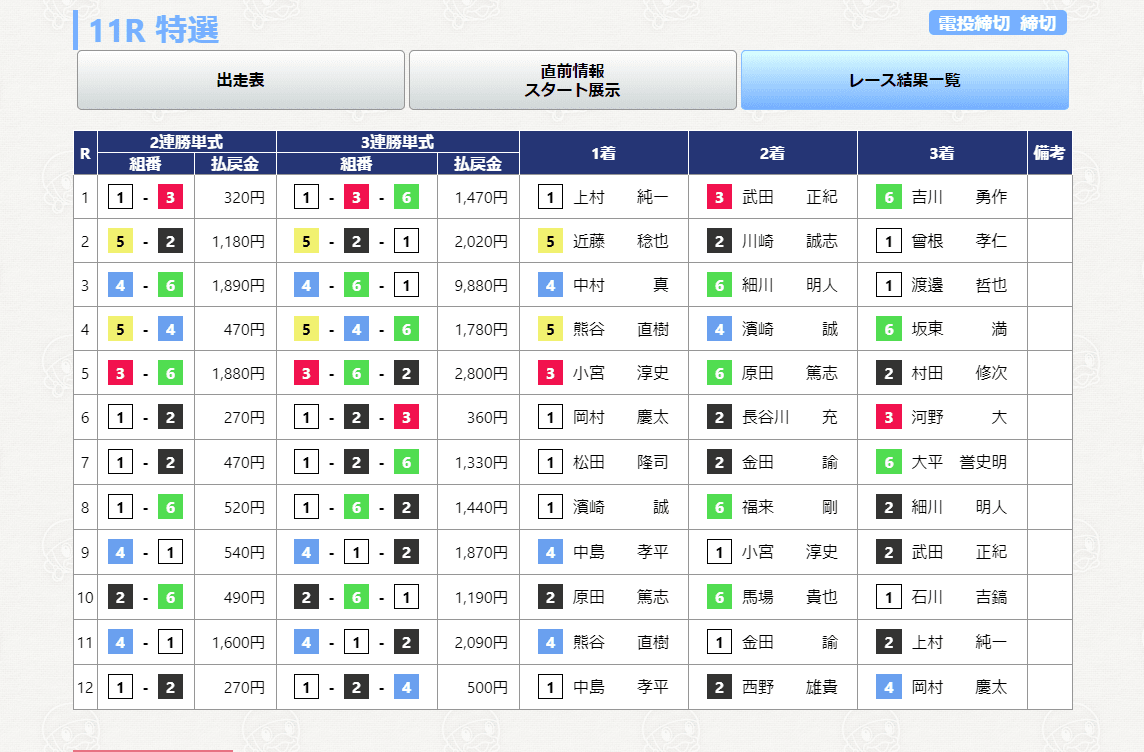This screenshot has height=752, width=1144.
Task: Select race 8 exacta payout 520円
Action: tap(244, 508)
